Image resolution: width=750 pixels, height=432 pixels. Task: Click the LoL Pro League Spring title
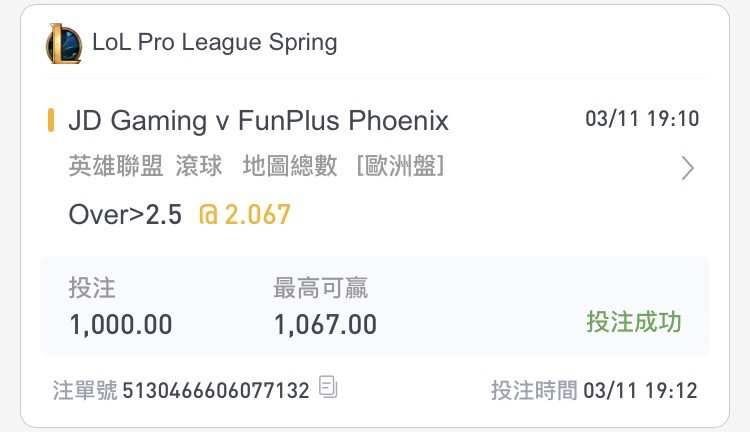[215, 42]
